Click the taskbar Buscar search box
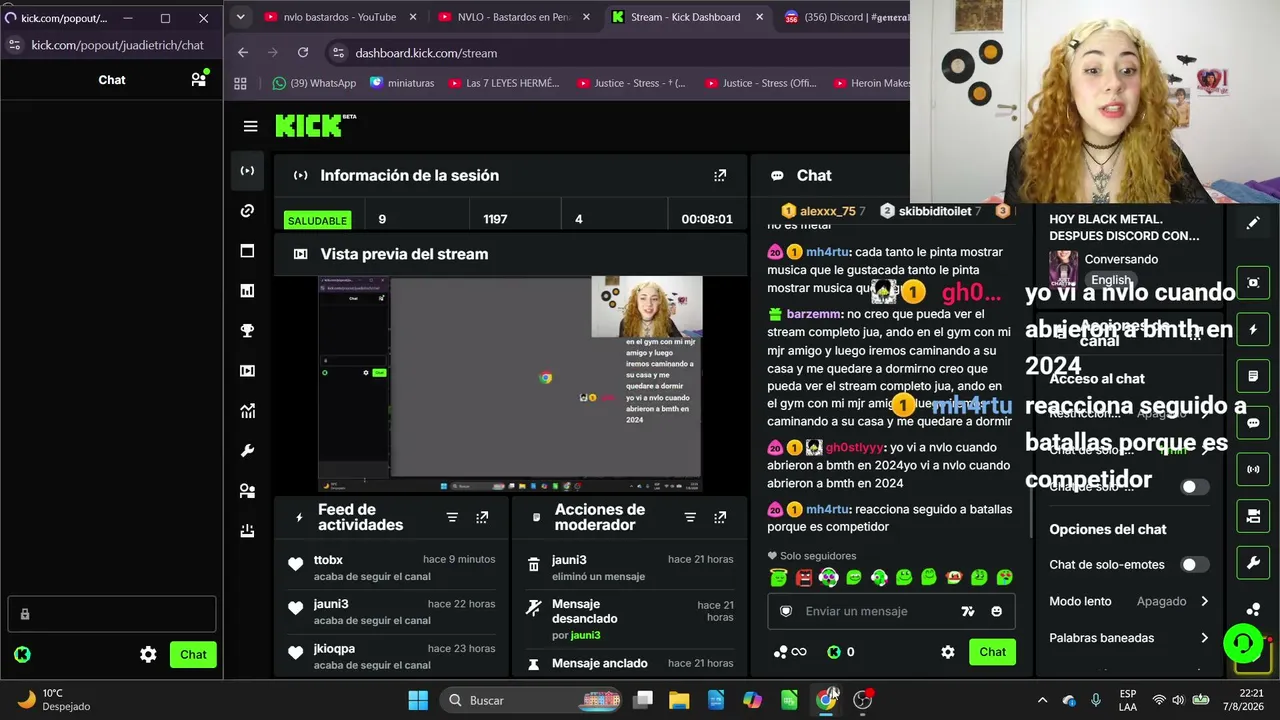Viewport: 1280px width, 720px height. pyautogui.click(x=531, y=700)
